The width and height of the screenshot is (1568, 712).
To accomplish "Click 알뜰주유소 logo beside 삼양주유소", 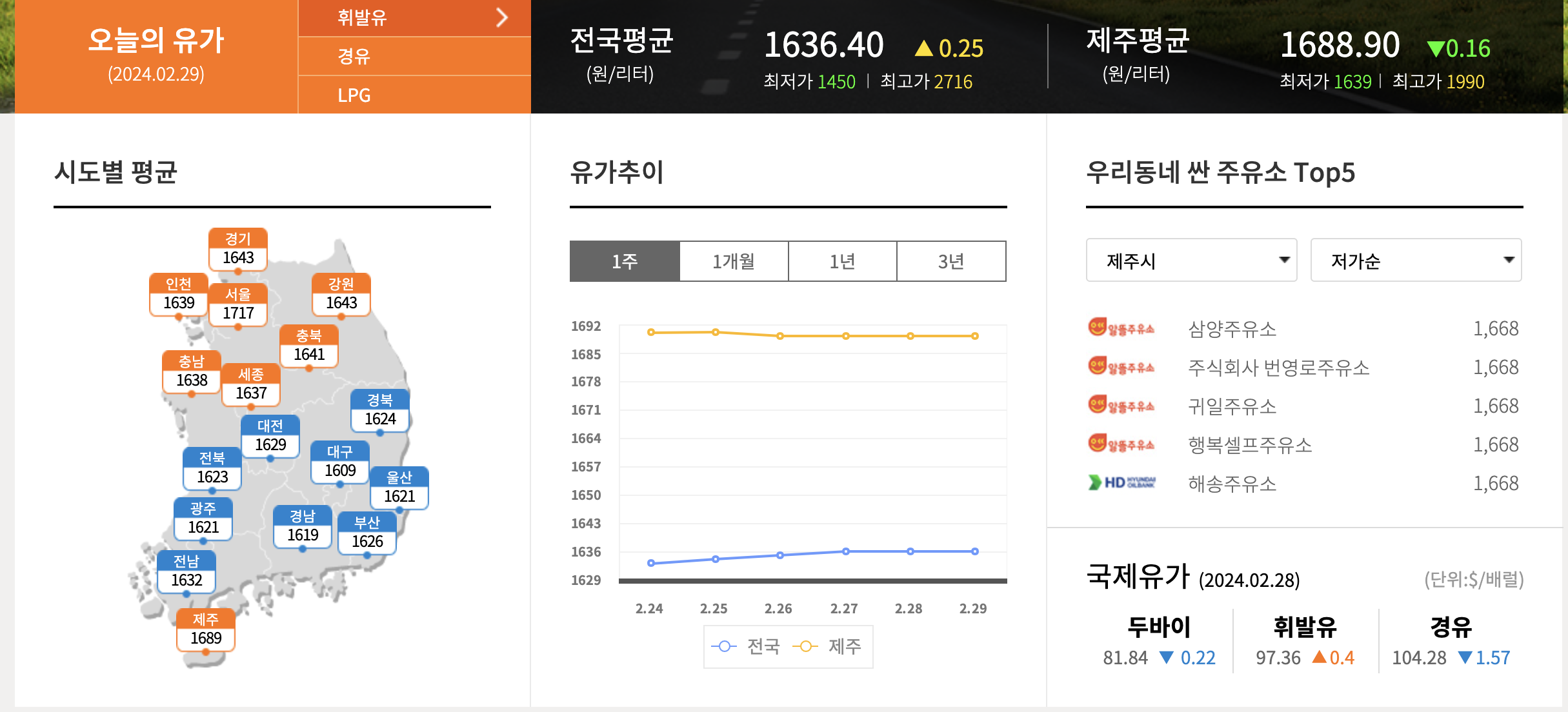I will [1121, 328].
